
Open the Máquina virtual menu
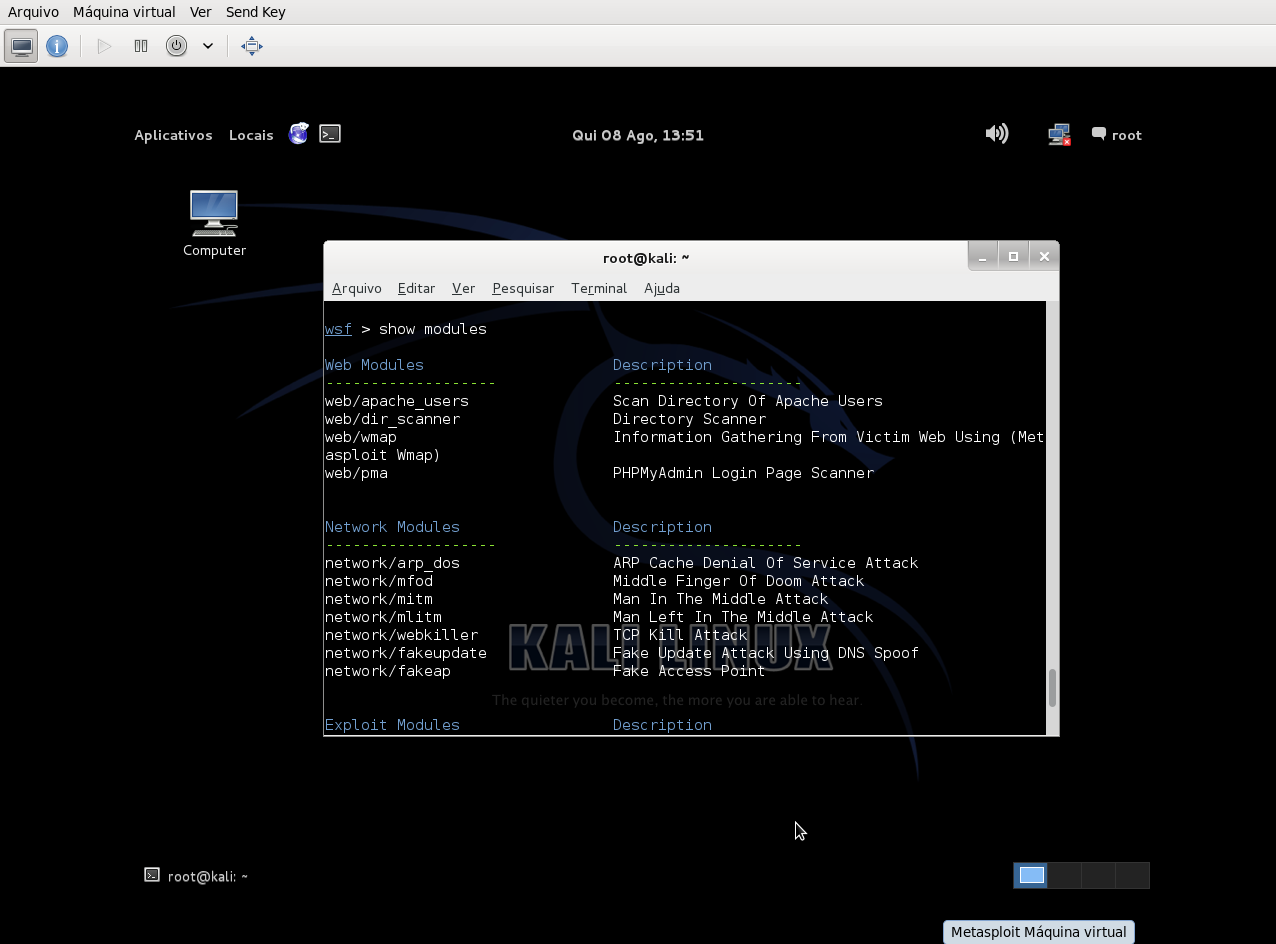[x=124, y=12]
